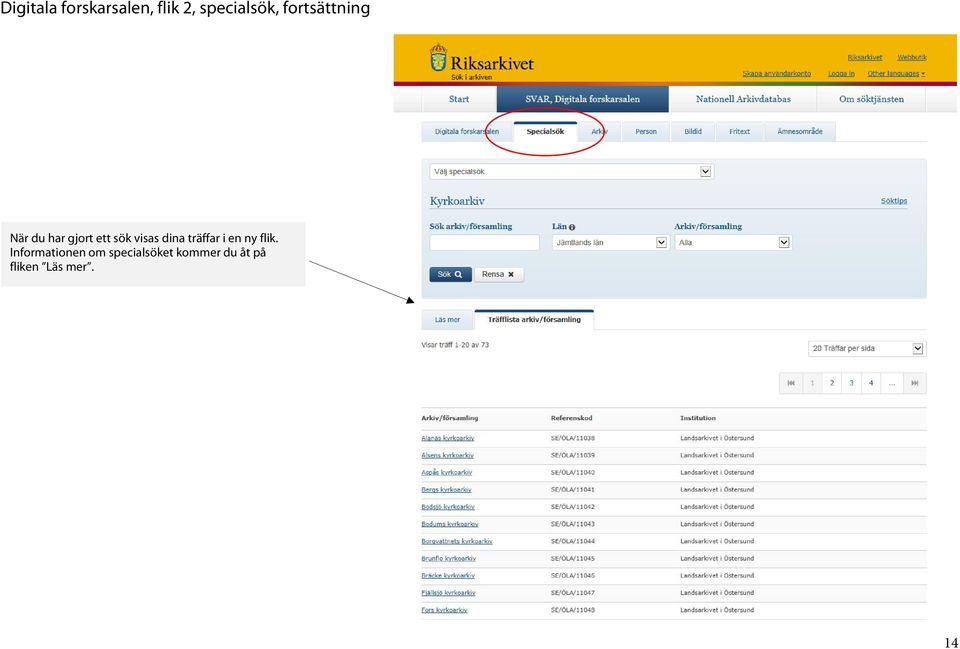Viewport: 960px width, 649px height.
Task: Open Bergs kyrkoarkiv link
Action: (x=446, y=490)
